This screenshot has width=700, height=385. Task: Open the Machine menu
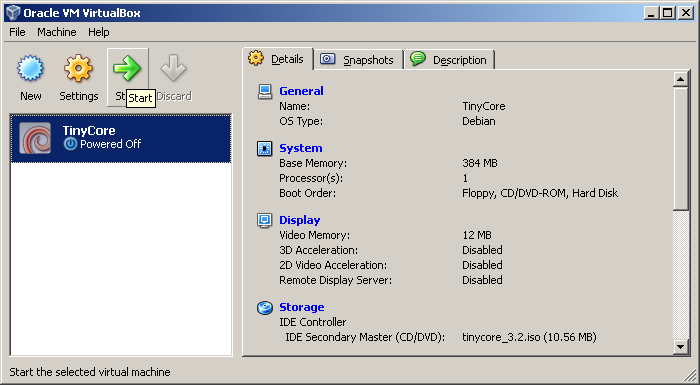[x=57, y=32]
